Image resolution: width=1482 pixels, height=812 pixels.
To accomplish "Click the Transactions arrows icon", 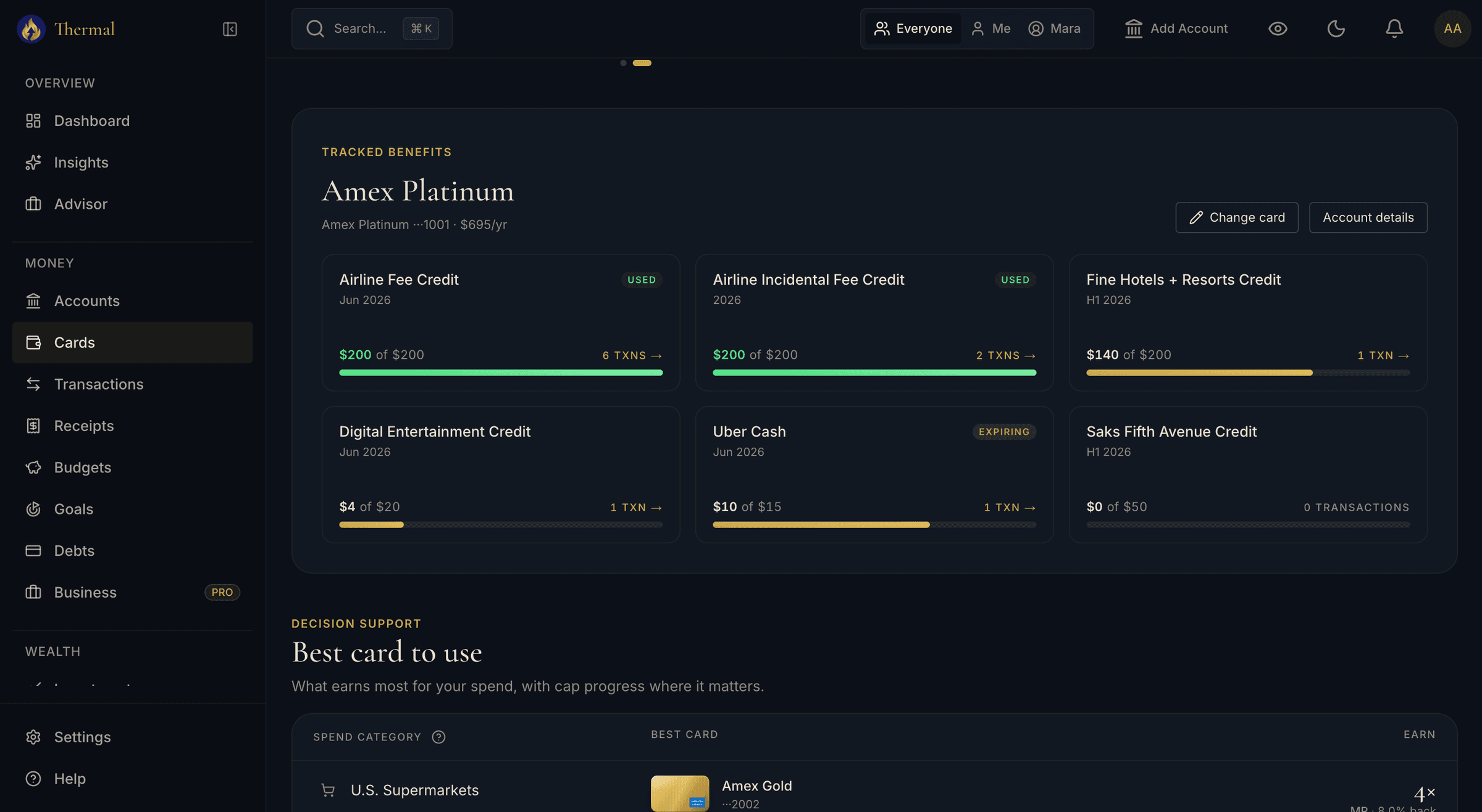I will pyautogui.click(x=33, y=384).
